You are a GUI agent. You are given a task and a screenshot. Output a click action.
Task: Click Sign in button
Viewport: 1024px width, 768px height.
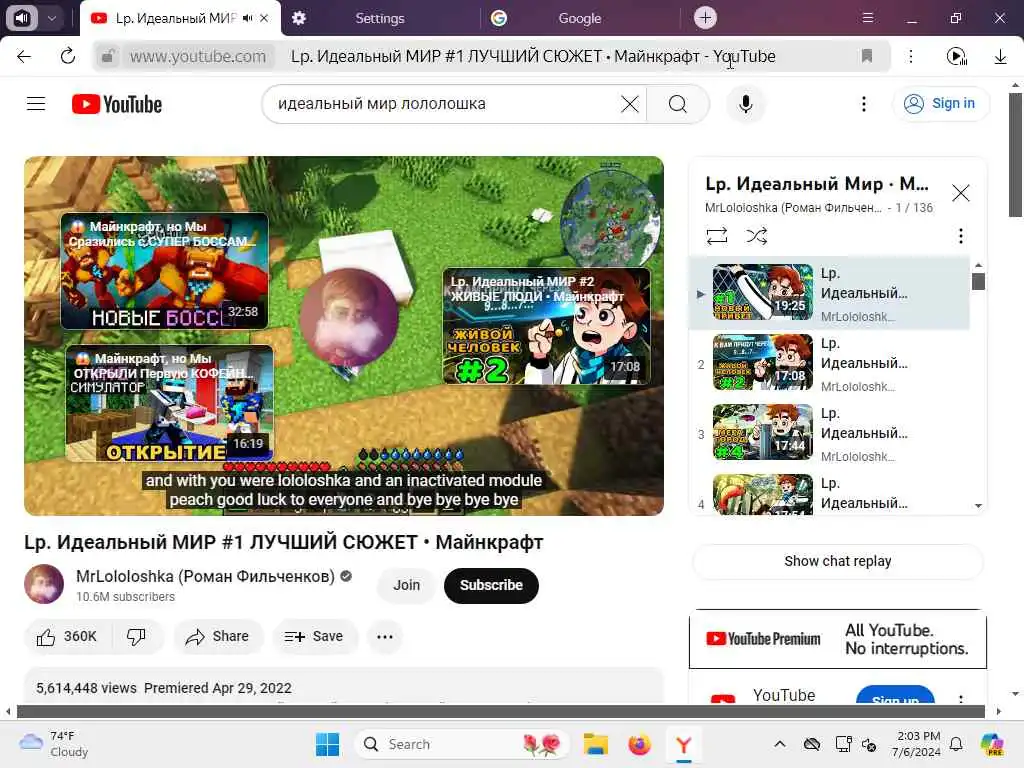pyautogui.click(x=940, y=103)
